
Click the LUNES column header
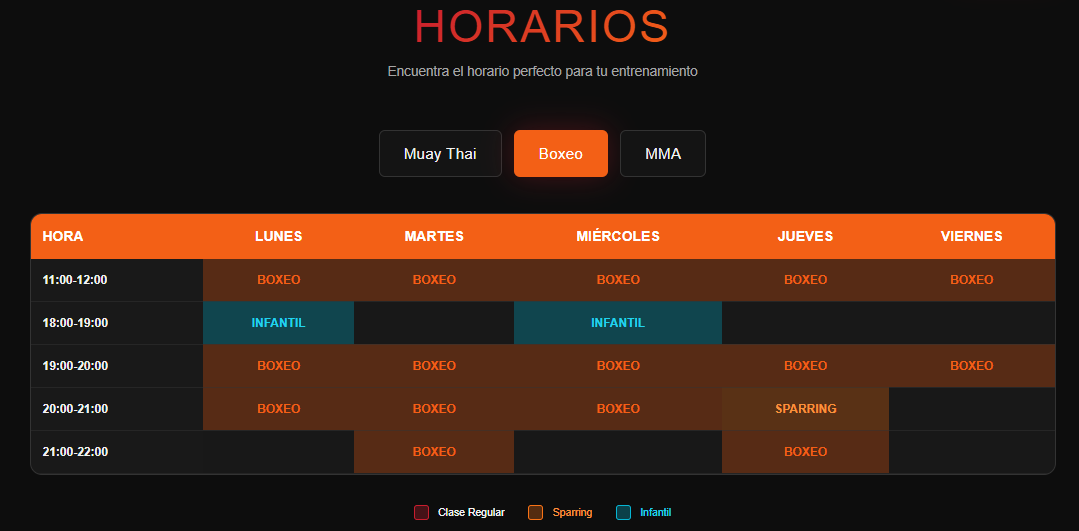(279, 237)
